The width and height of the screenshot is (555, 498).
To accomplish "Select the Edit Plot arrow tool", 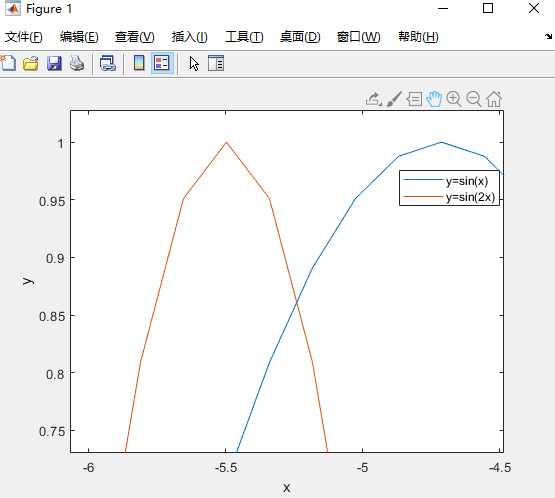I will tap(194, 64).
